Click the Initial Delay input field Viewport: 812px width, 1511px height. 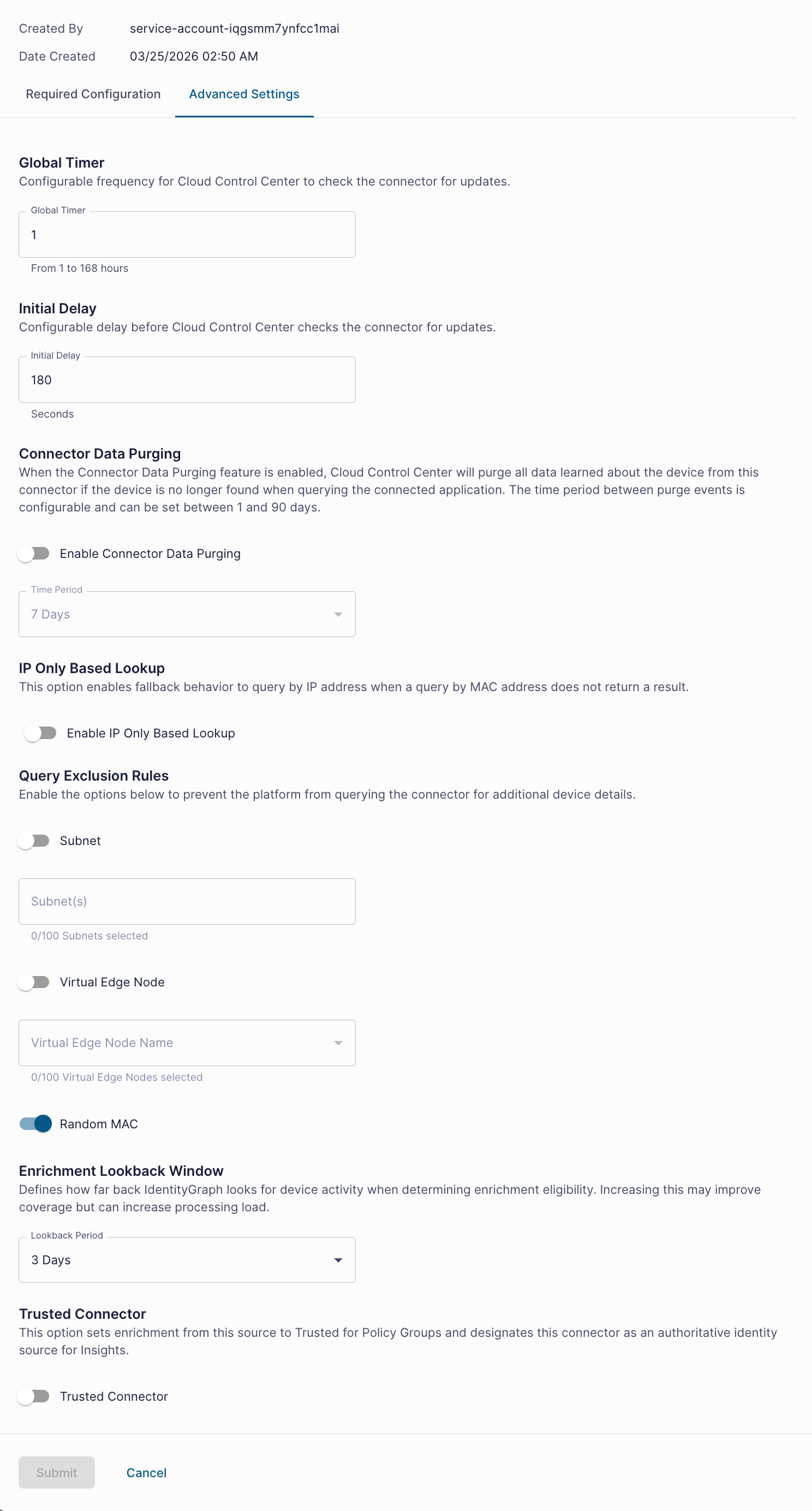[x=187, y=379]
